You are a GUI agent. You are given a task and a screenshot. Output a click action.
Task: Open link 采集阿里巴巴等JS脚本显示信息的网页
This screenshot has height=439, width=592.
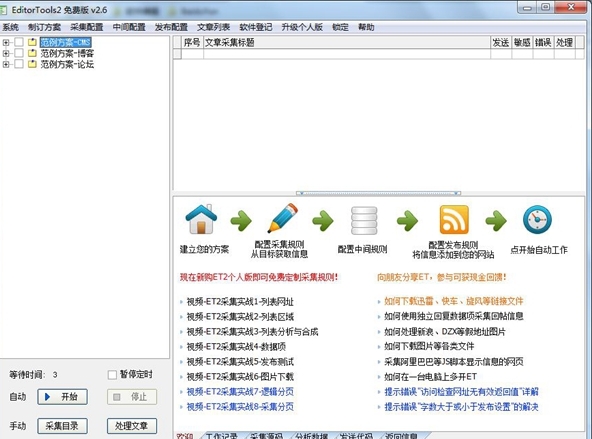pyautogui.click(x=454, y=362)
